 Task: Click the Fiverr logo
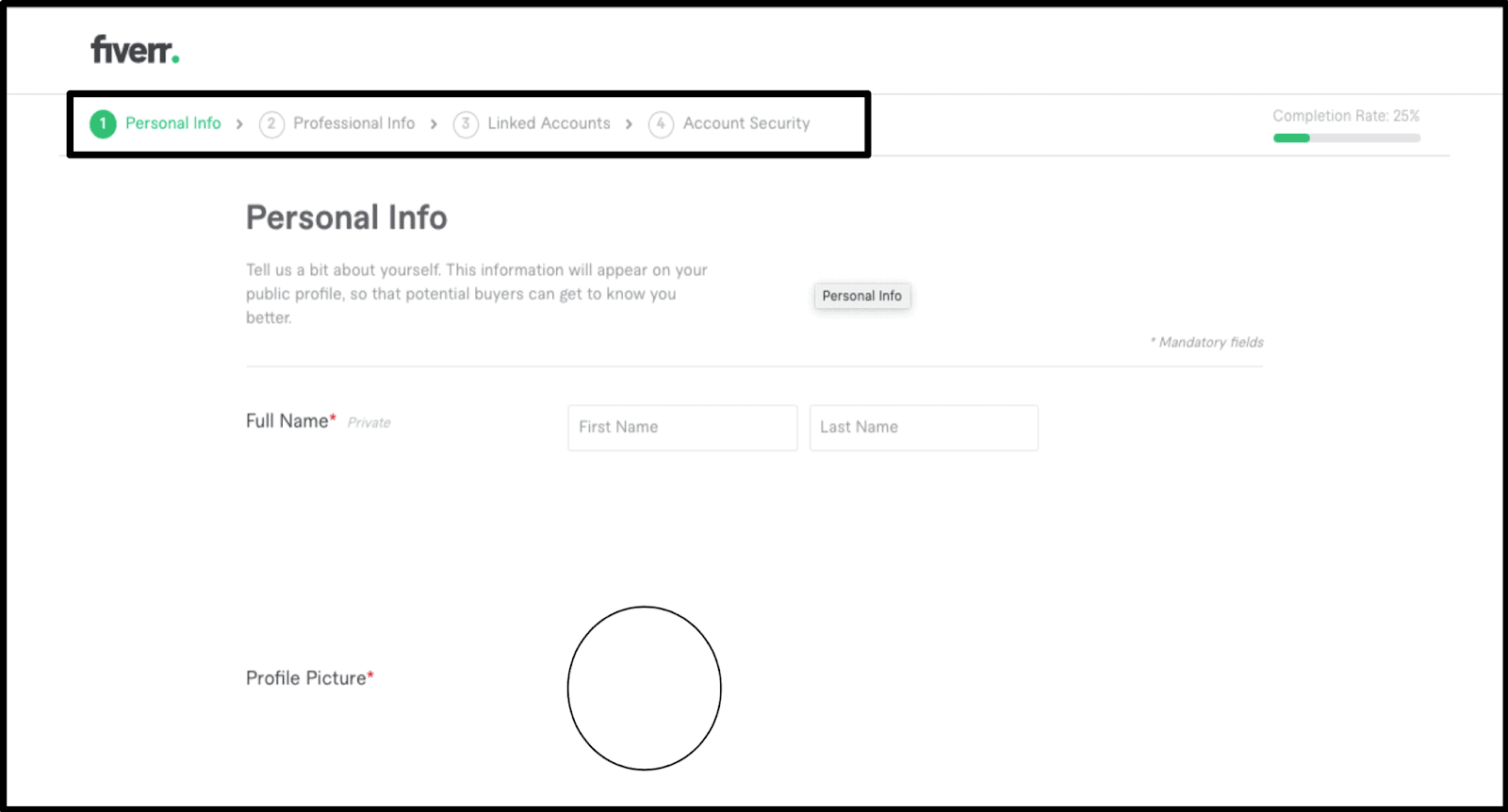point(135,49)
